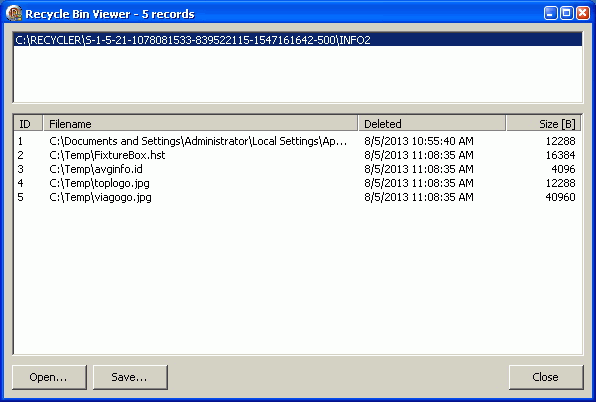Image resolution: width=596 pixels, height=402 pixels.
Task: Select the toplogo.jpg record
Action: [x=298, y=183]
